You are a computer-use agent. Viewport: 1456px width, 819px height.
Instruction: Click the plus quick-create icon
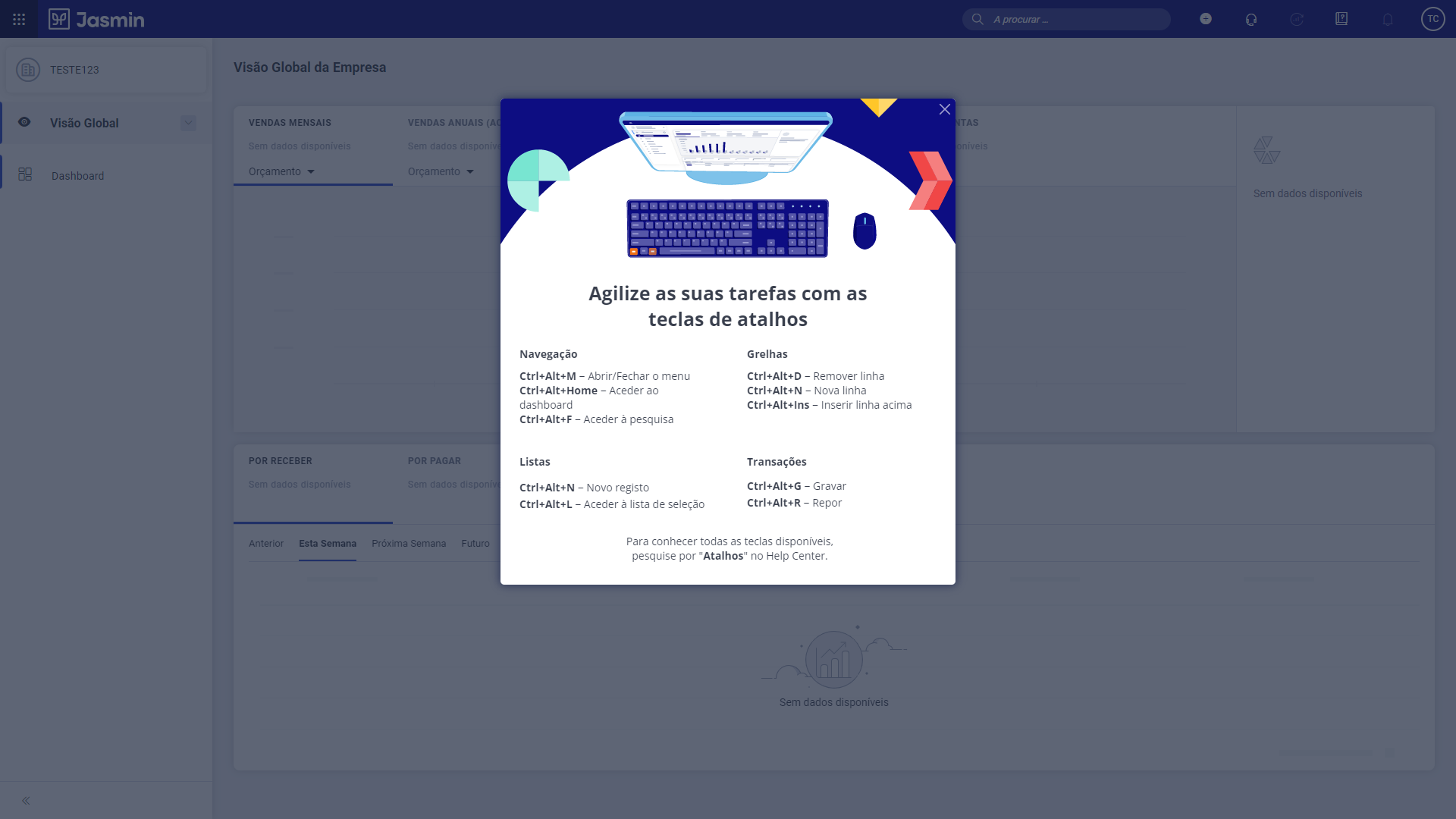click(1206, 19)
